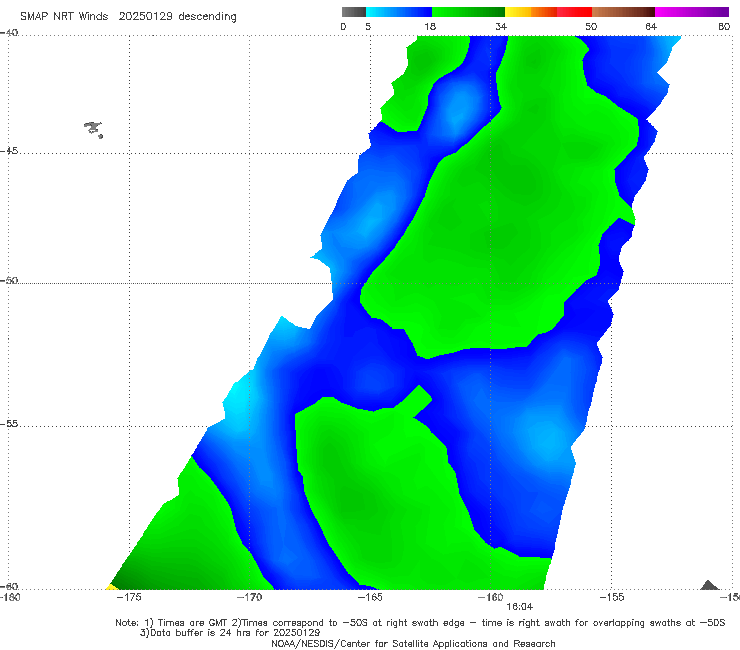Click the swath time label '16:04'
This screenshot has width=740, height=650.
[x=520, y=607]
